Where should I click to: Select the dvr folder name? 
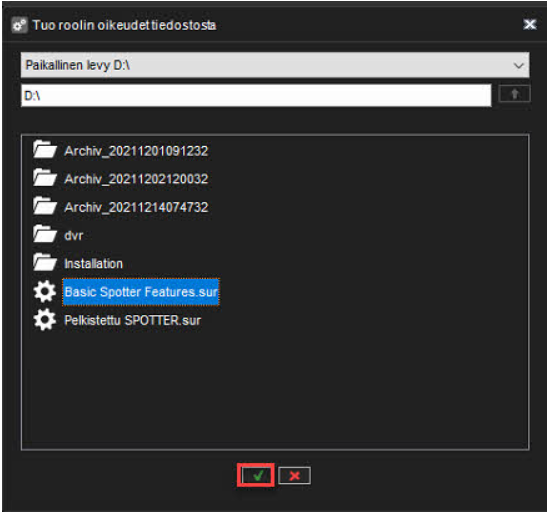point(74,235)
